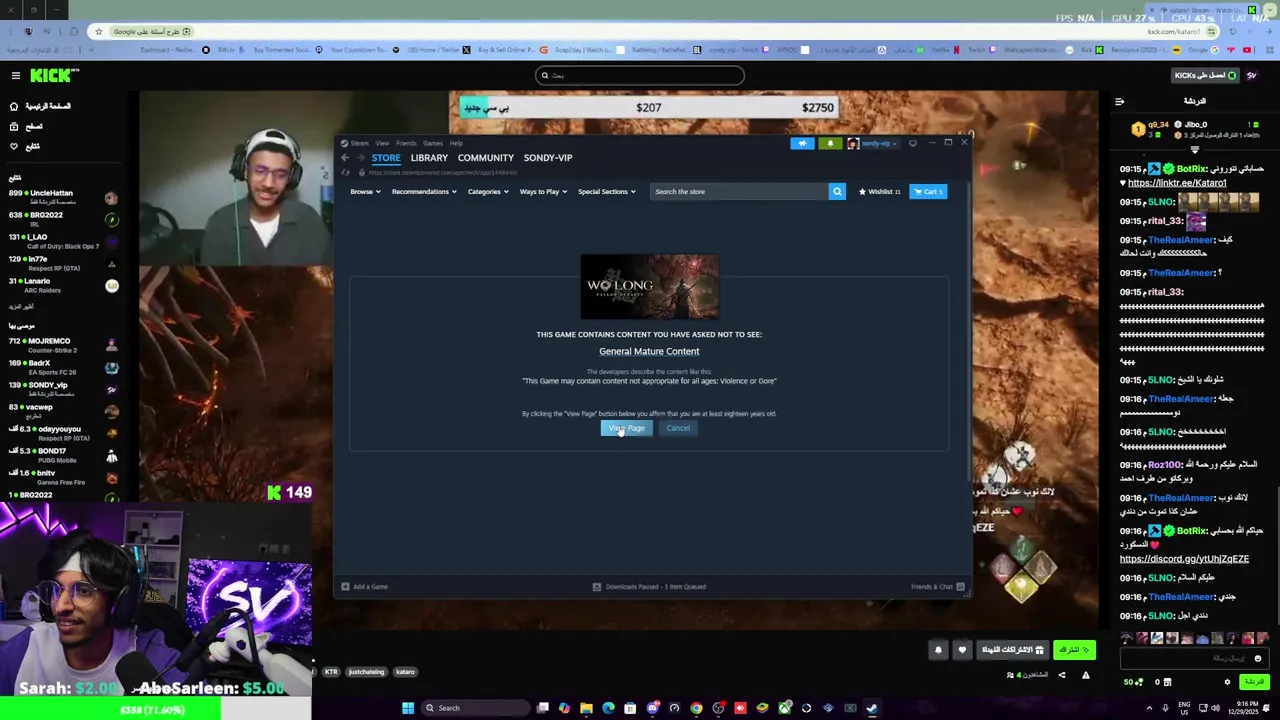The height and width of the screenshot is (720, 1280).
Task: Click the green Steam notifications bell
Action: click(830, 143)
